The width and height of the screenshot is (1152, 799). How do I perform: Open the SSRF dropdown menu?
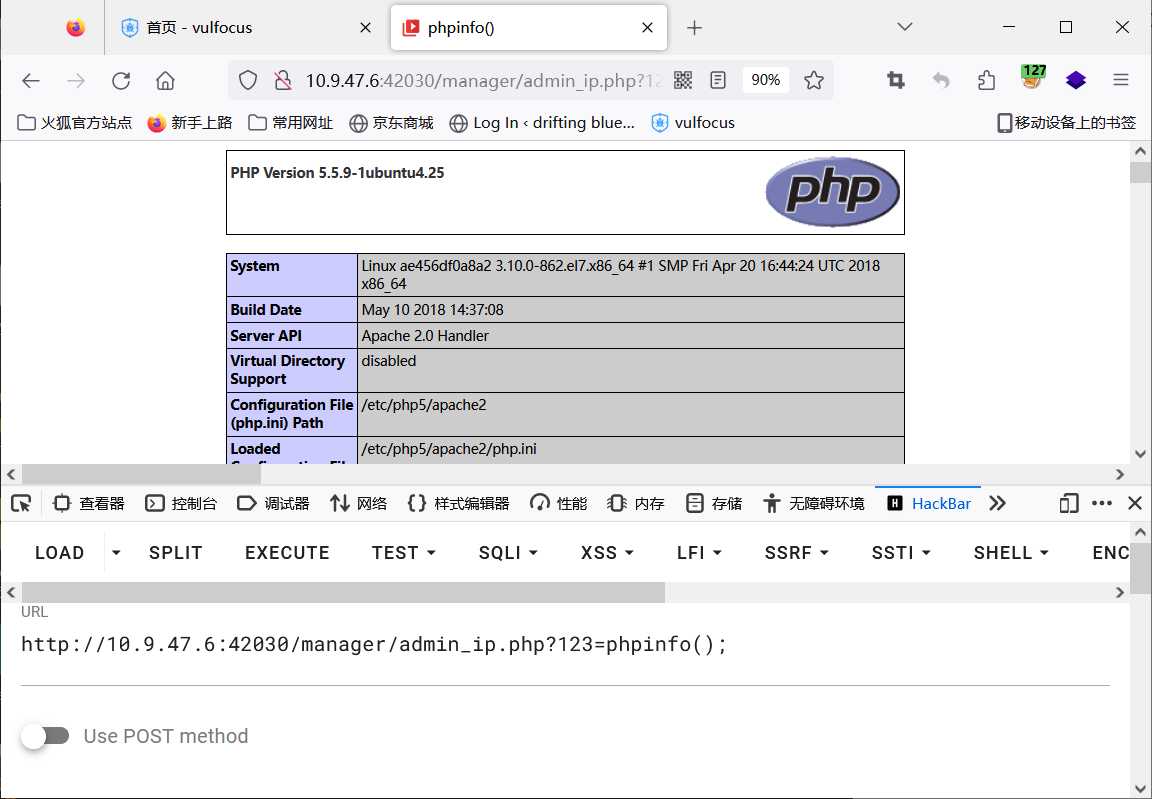(x=797, y=553)
